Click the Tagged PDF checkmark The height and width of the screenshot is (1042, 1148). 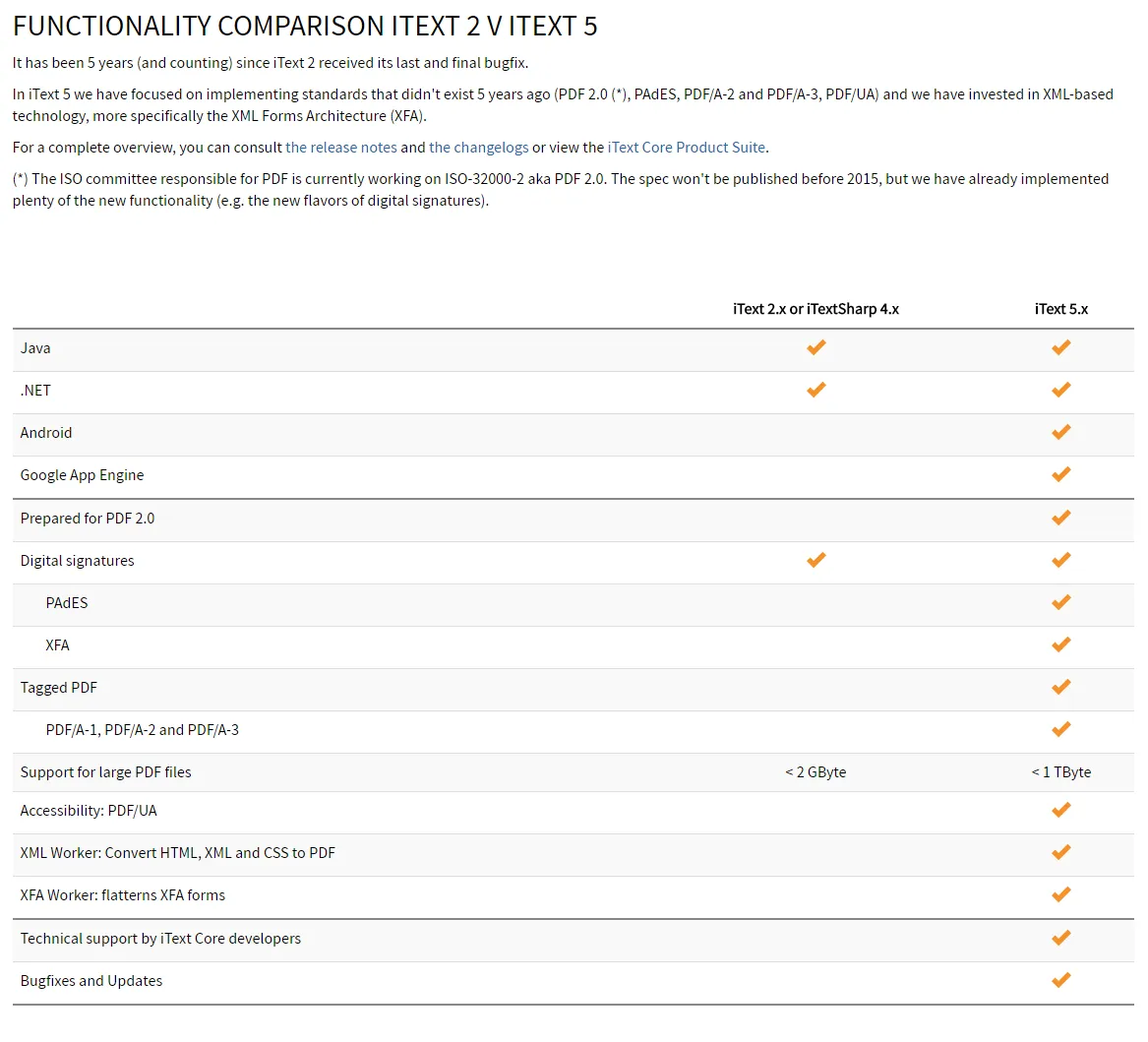(1060, 687)
